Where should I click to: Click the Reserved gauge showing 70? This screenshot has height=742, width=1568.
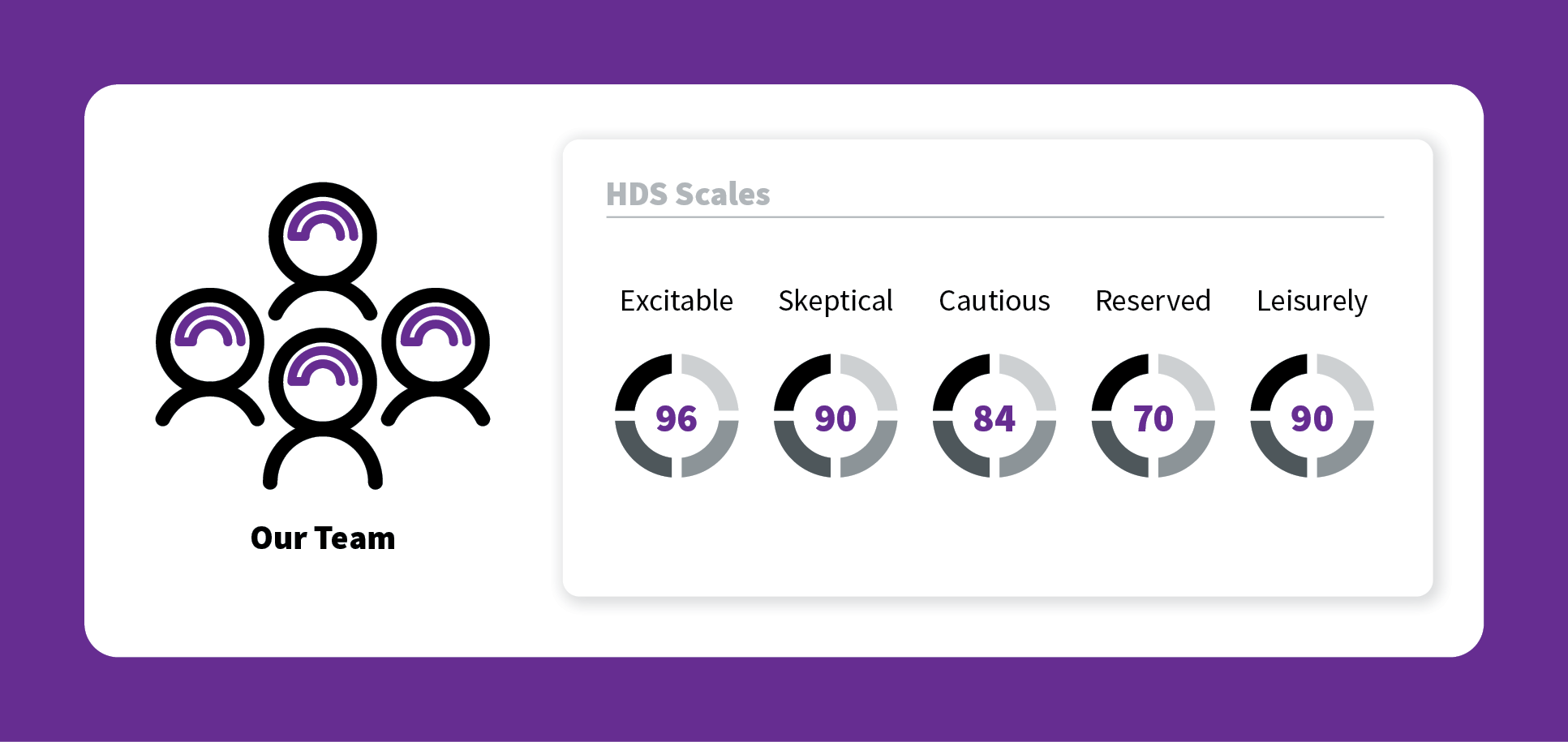point(1153,415)
